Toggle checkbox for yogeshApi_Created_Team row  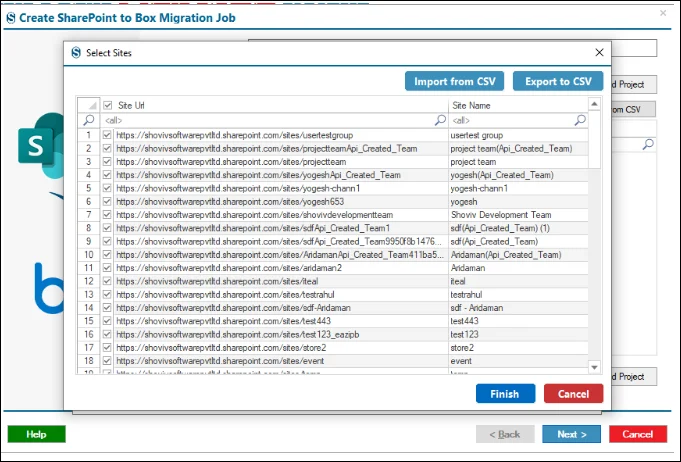107,175
